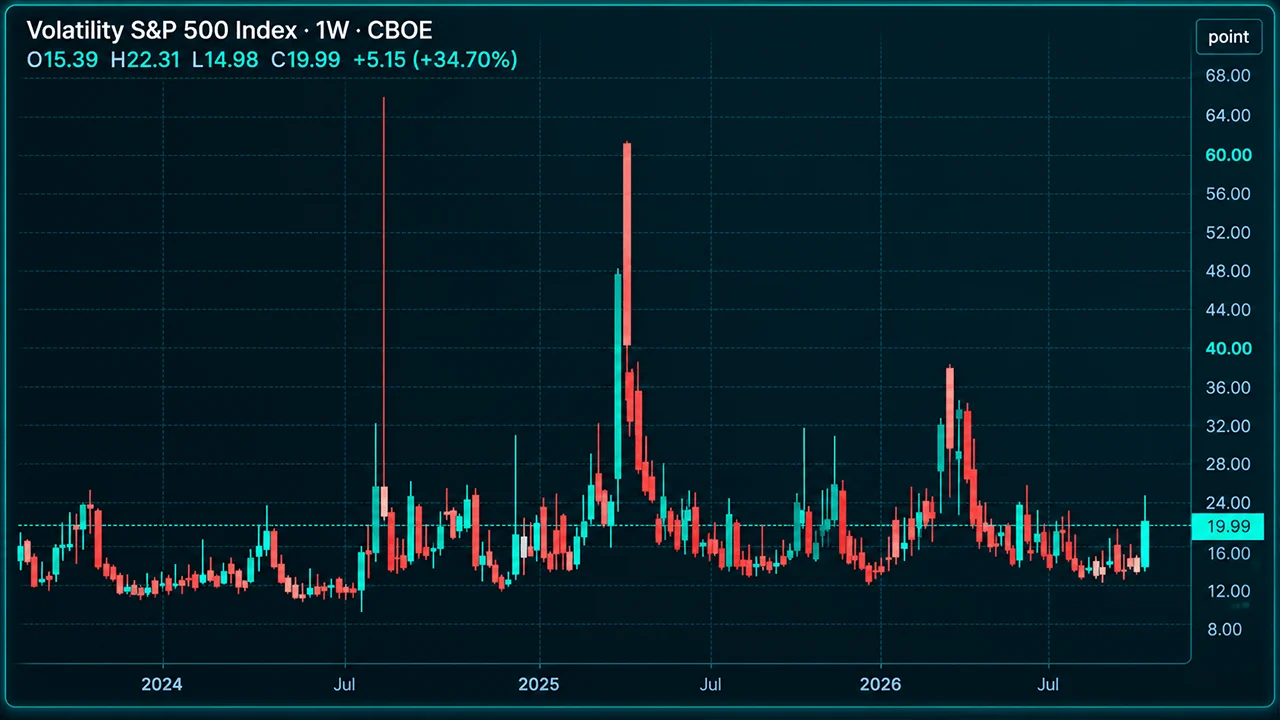Screen dimensions: 1280x720
Task: Click the 40.00 price axis label
Action: [x=1227, y=349]
